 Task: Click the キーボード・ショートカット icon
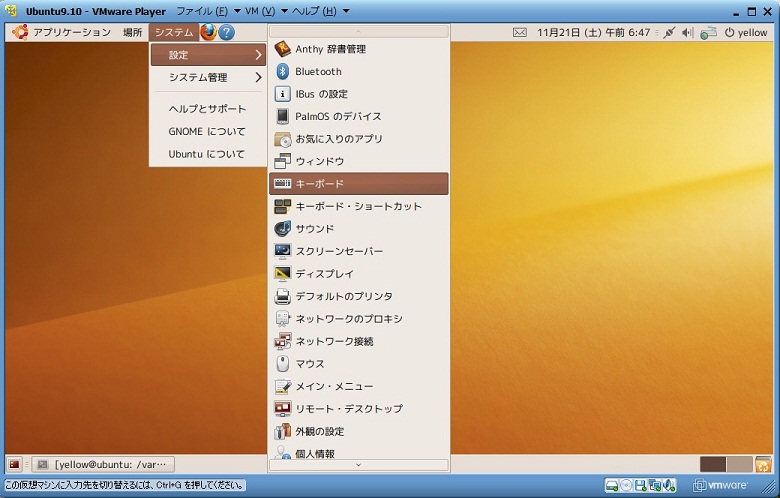click(x=283, y=206)
